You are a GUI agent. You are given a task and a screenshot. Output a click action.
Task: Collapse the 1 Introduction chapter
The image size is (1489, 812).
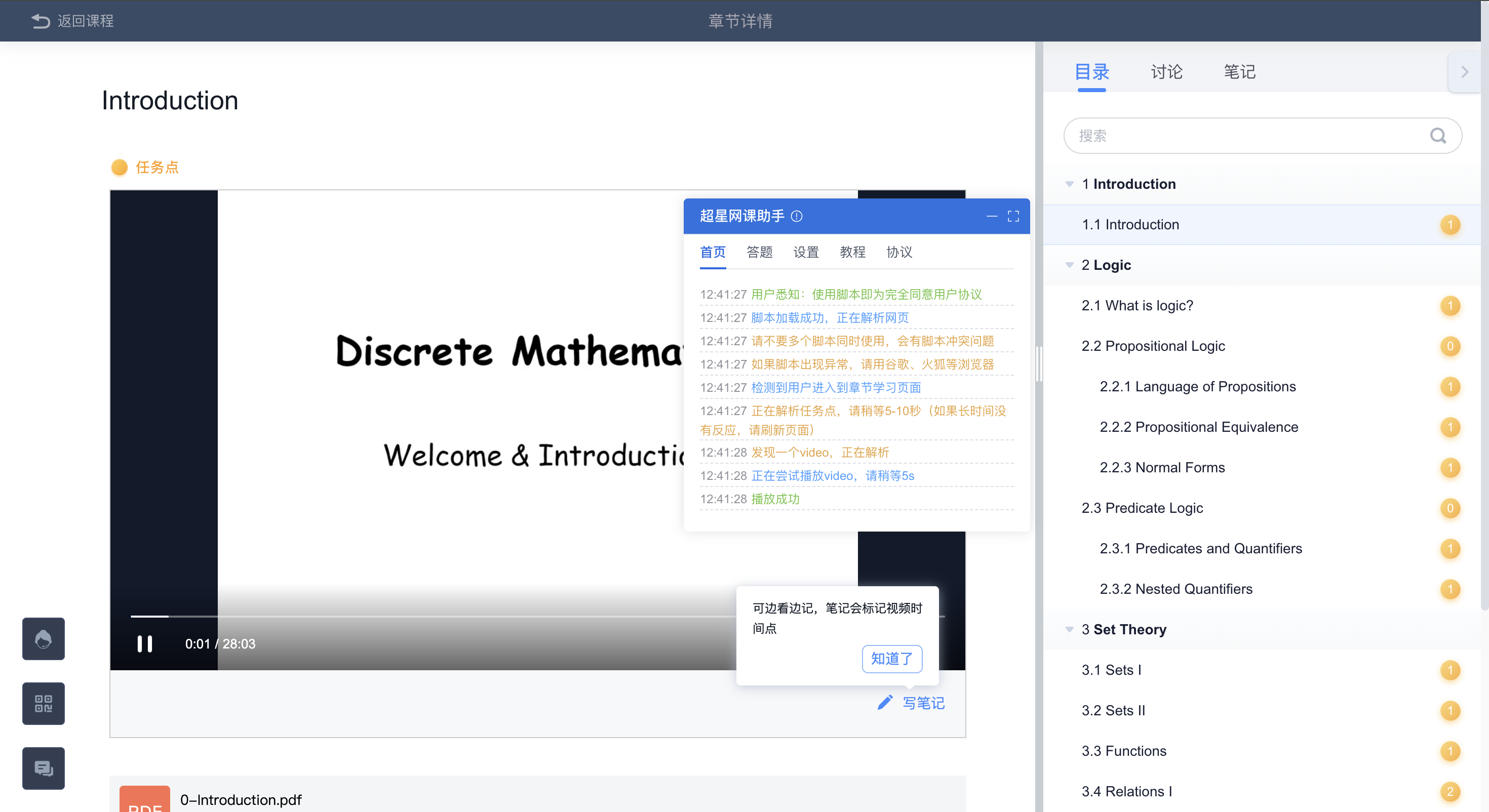[x=1069, y=184]
